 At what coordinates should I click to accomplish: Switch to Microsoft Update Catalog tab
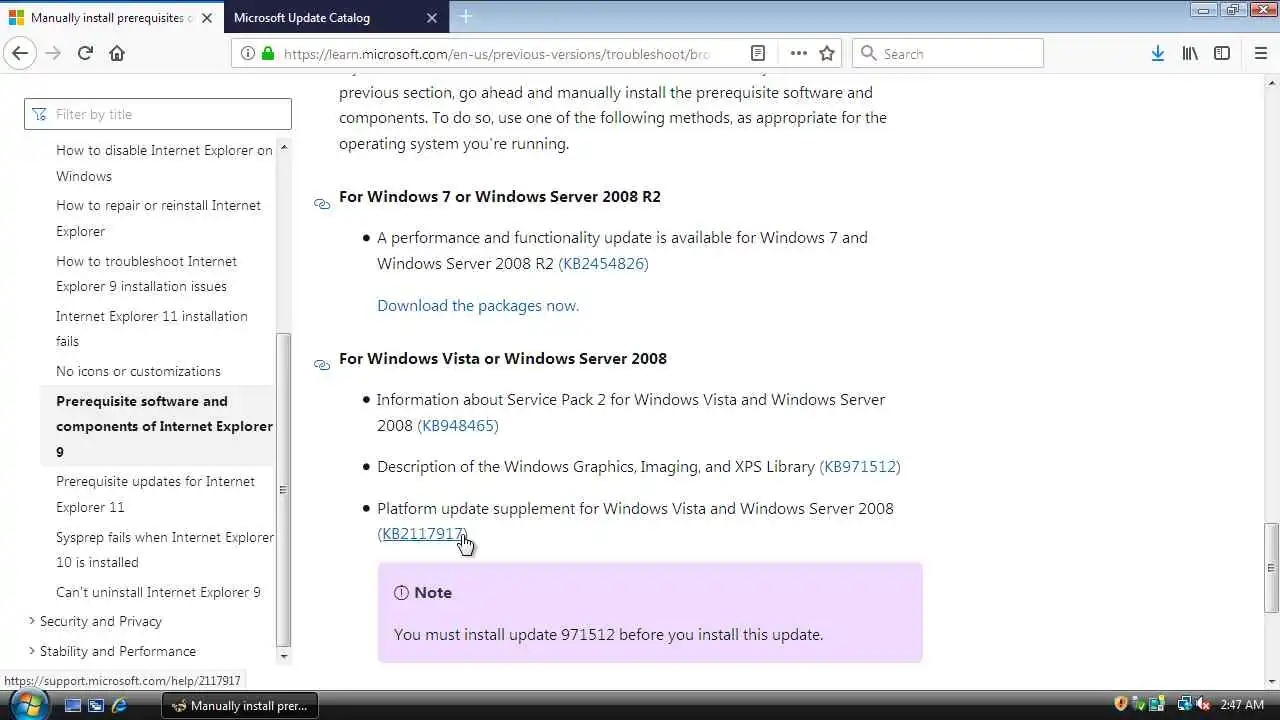[335, 18]
